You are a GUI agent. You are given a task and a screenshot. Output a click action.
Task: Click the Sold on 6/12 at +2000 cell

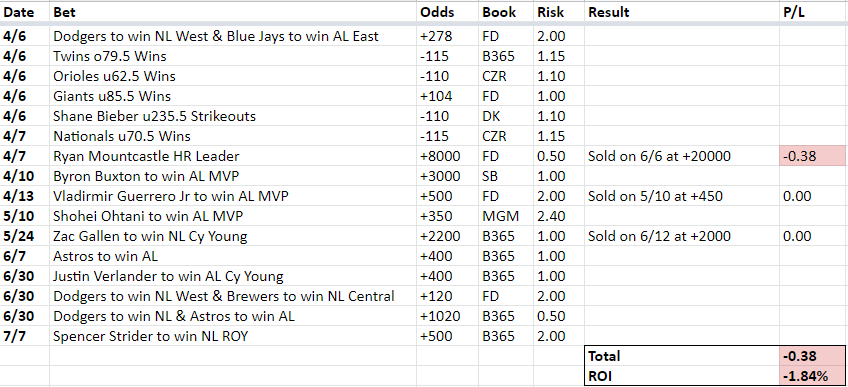tap(682, 236)
